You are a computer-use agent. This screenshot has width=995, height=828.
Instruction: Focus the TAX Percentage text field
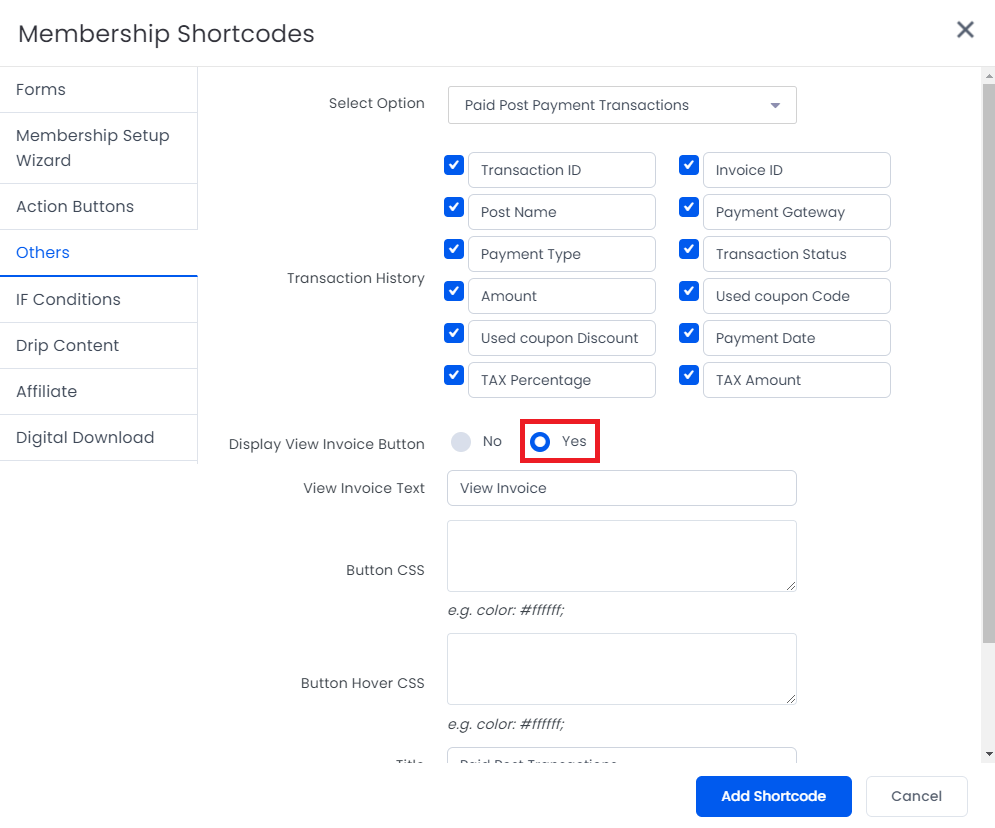[x=562, y=380]
